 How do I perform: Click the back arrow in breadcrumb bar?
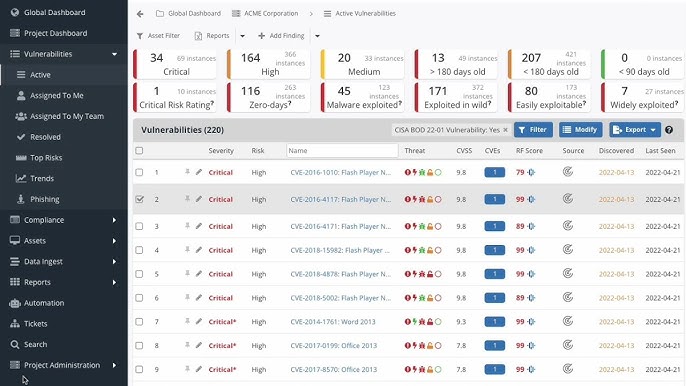click(140, 14)
